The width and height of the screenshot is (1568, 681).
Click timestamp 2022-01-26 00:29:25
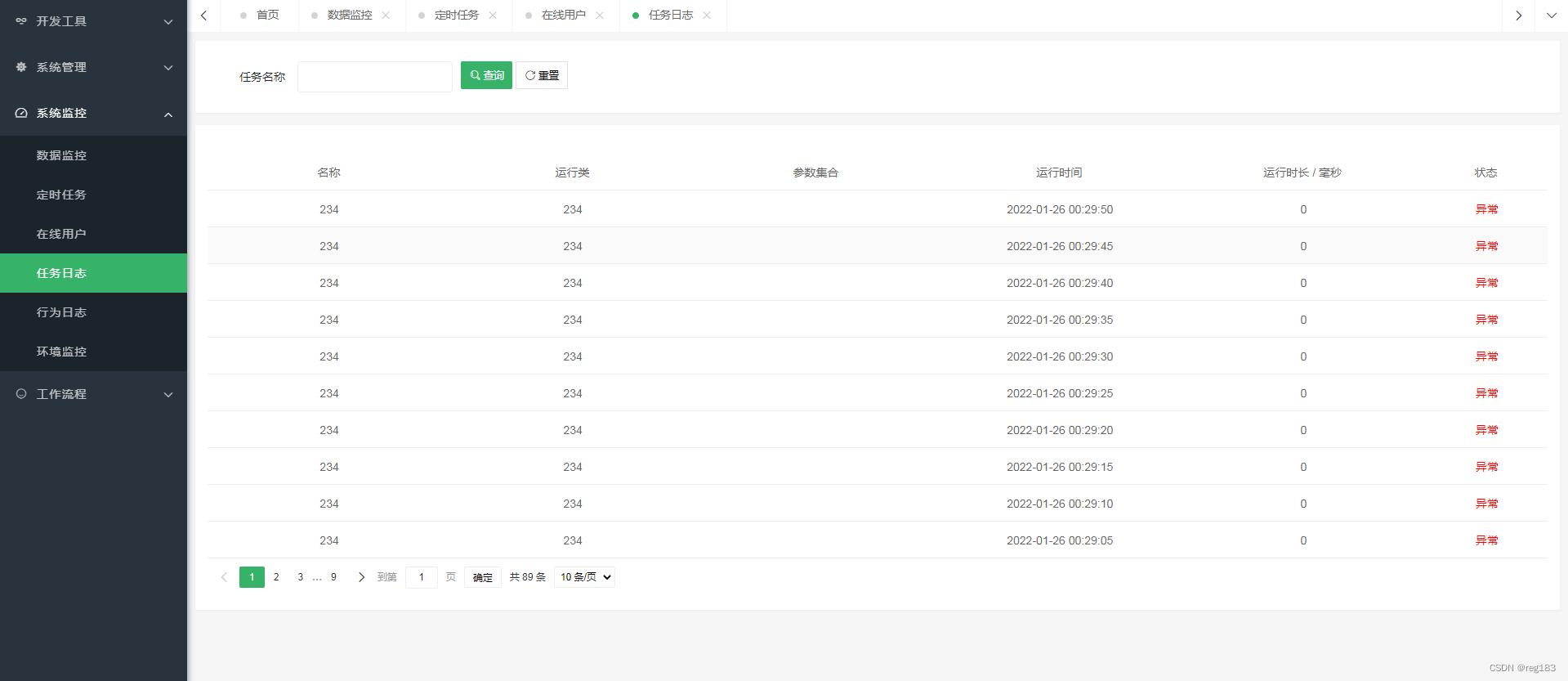1060,393
